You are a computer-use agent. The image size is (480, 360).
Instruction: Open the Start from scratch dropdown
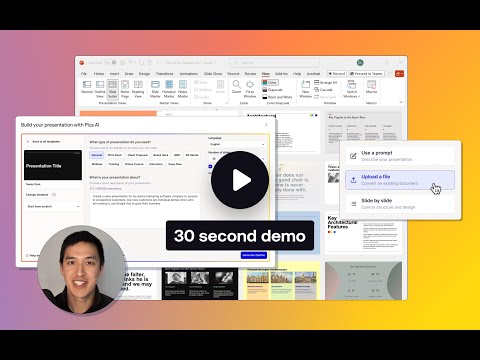(x=53, y=206)
